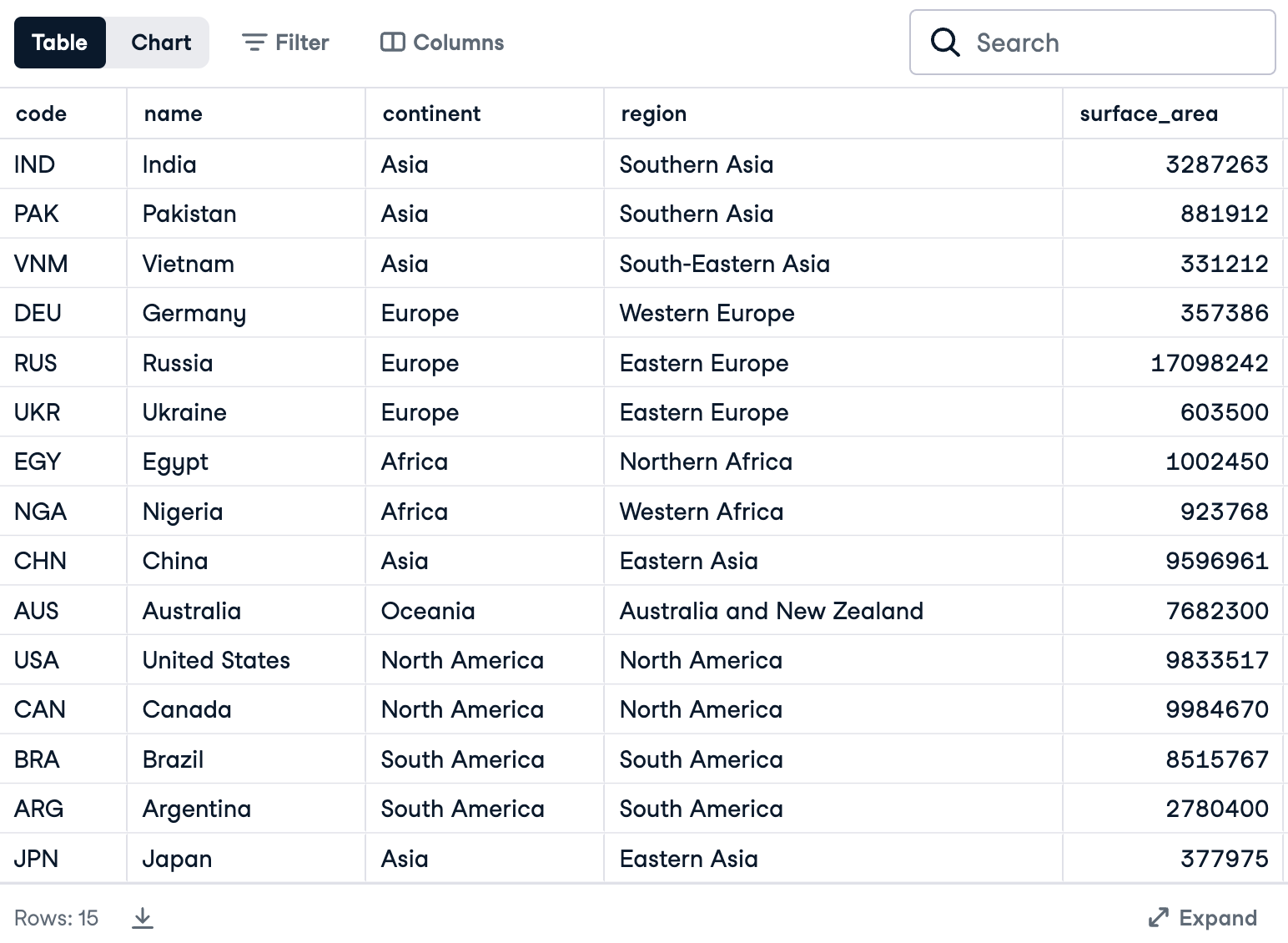
Task: Download the table data using download icon
Action: click(143, 918)
